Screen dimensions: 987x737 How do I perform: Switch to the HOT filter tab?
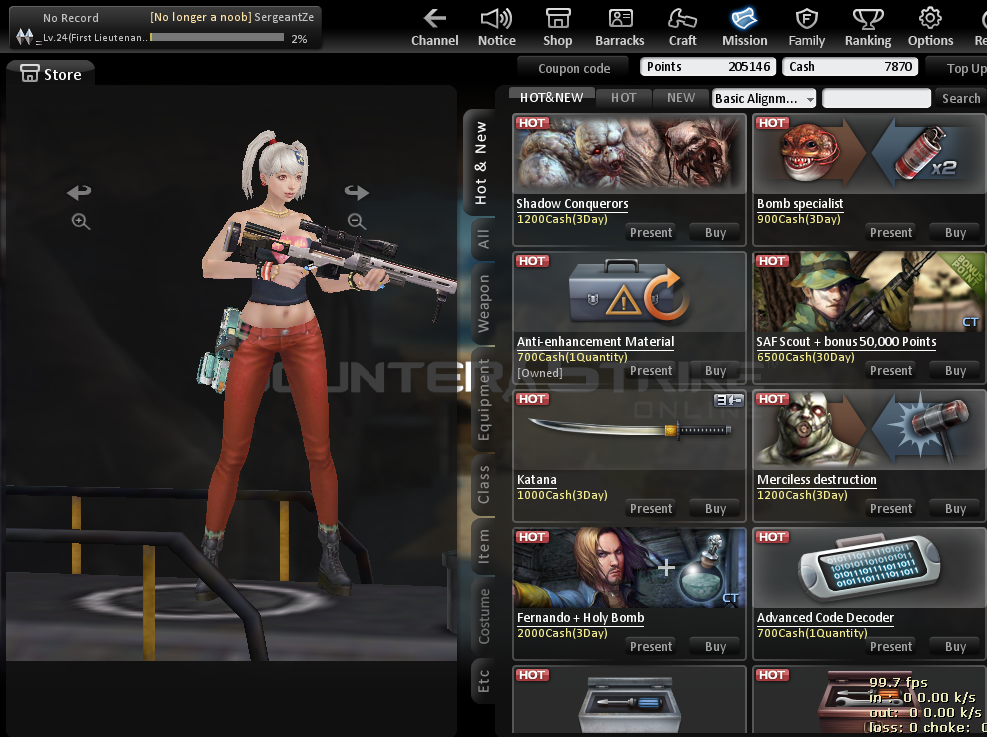(624, 98)
